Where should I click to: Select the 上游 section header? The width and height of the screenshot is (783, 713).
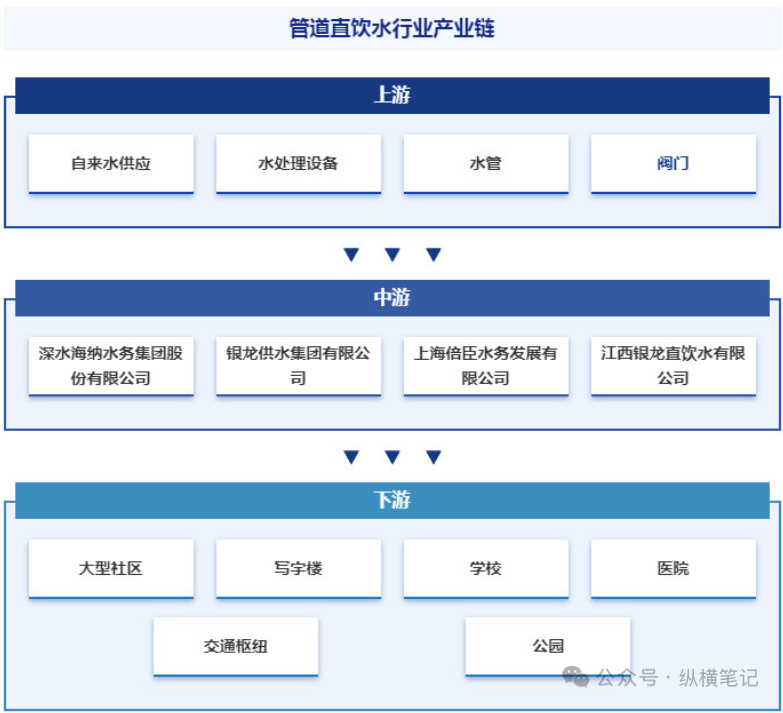click(x=392, y=96)
